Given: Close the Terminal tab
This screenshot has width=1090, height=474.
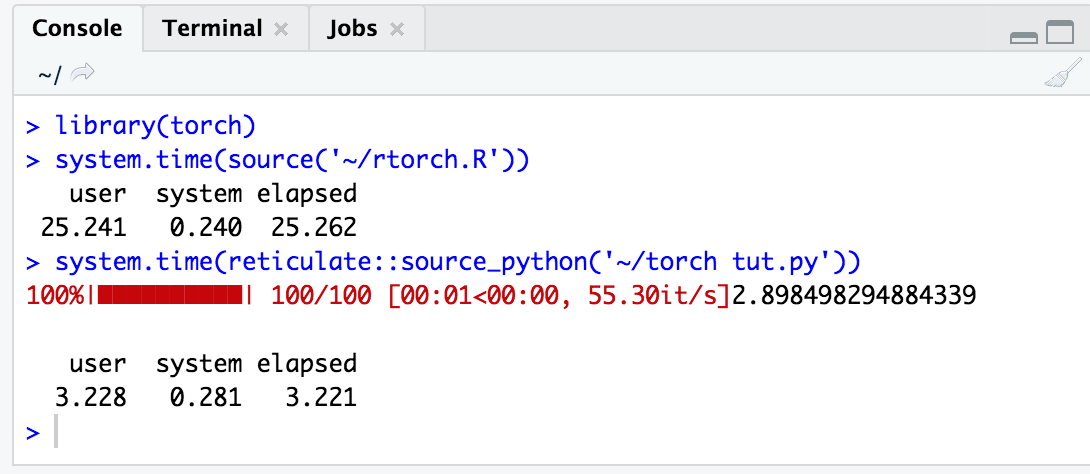Looking at the screenshot, I should tap(281, 29).
